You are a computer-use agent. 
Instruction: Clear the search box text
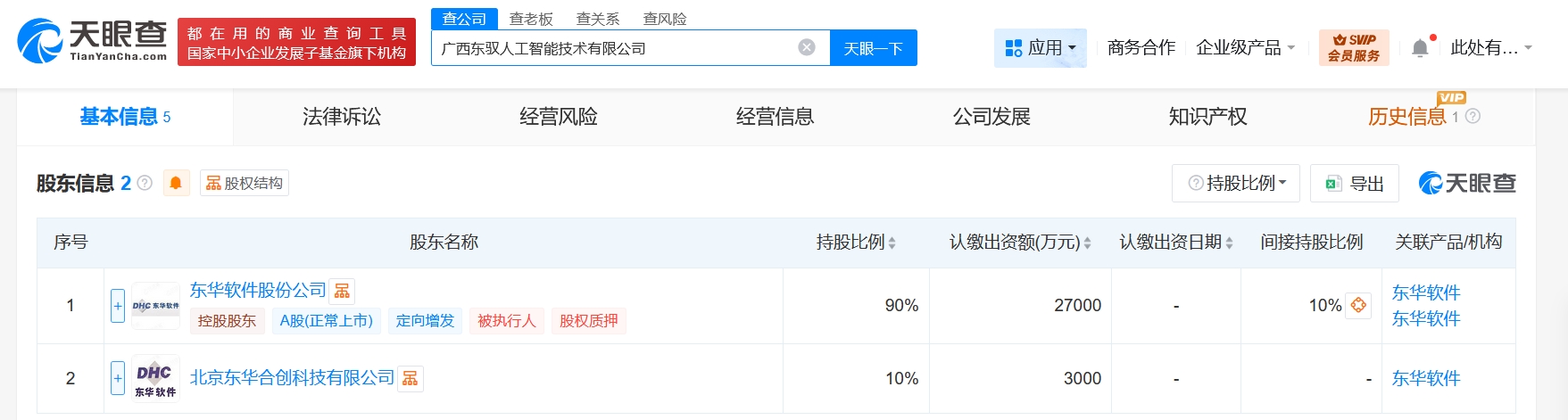click(x=807, y=47)
